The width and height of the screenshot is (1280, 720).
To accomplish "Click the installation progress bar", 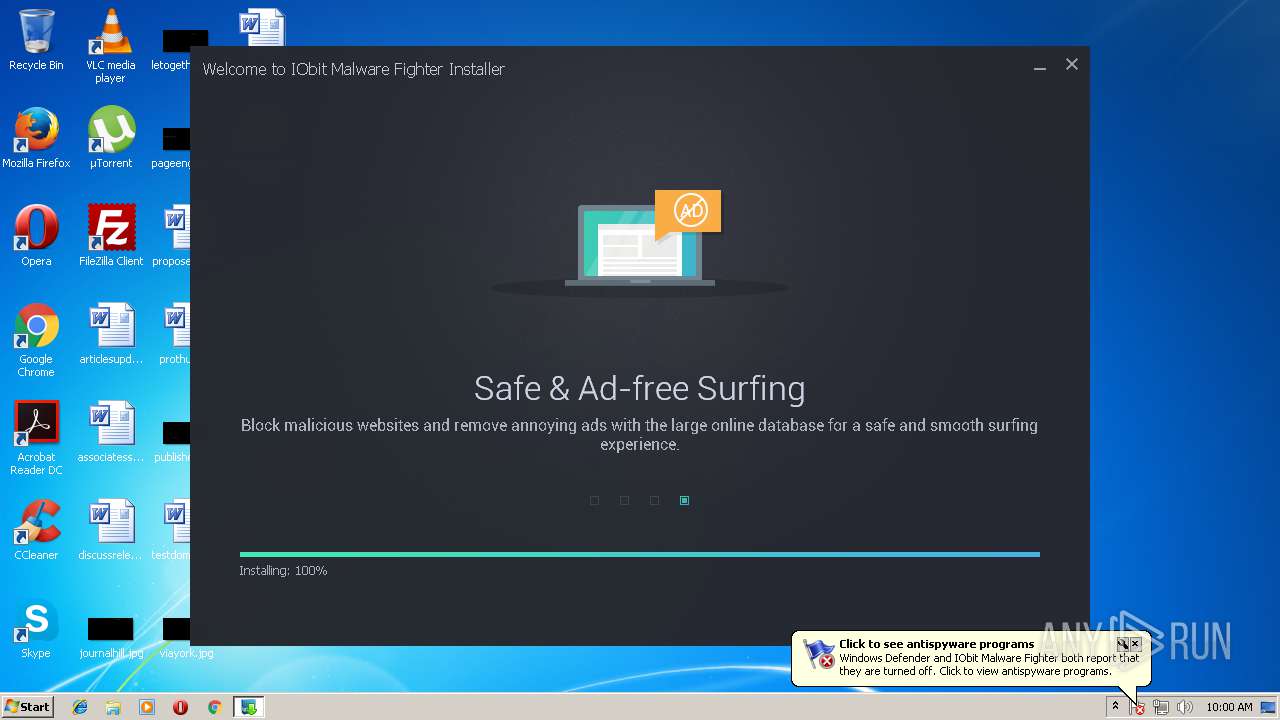I will 640,554.
